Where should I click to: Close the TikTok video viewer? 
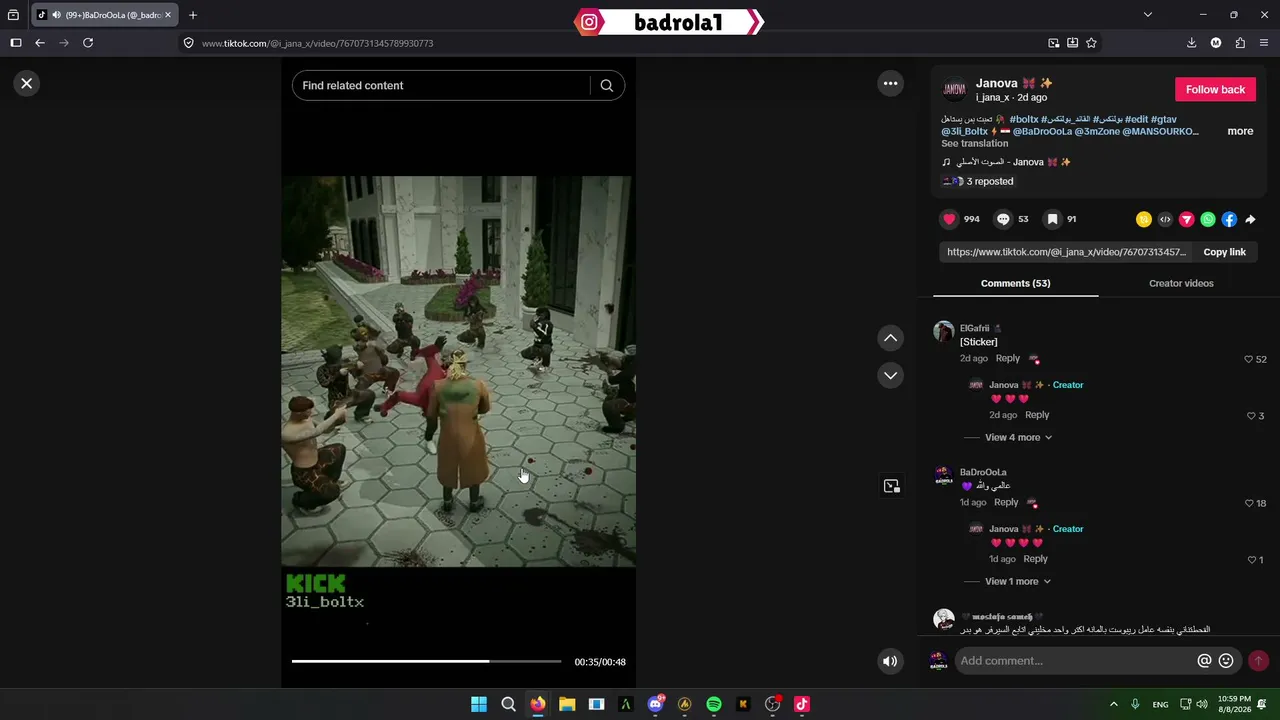coord(27,83)
